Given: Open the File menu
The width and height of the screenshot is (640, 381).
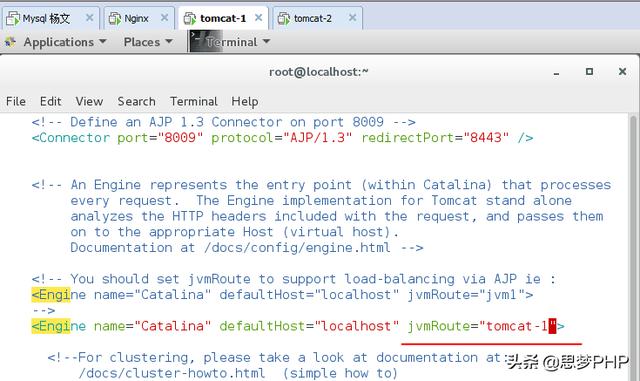Looking at the screenshot, I should (16, 101).
